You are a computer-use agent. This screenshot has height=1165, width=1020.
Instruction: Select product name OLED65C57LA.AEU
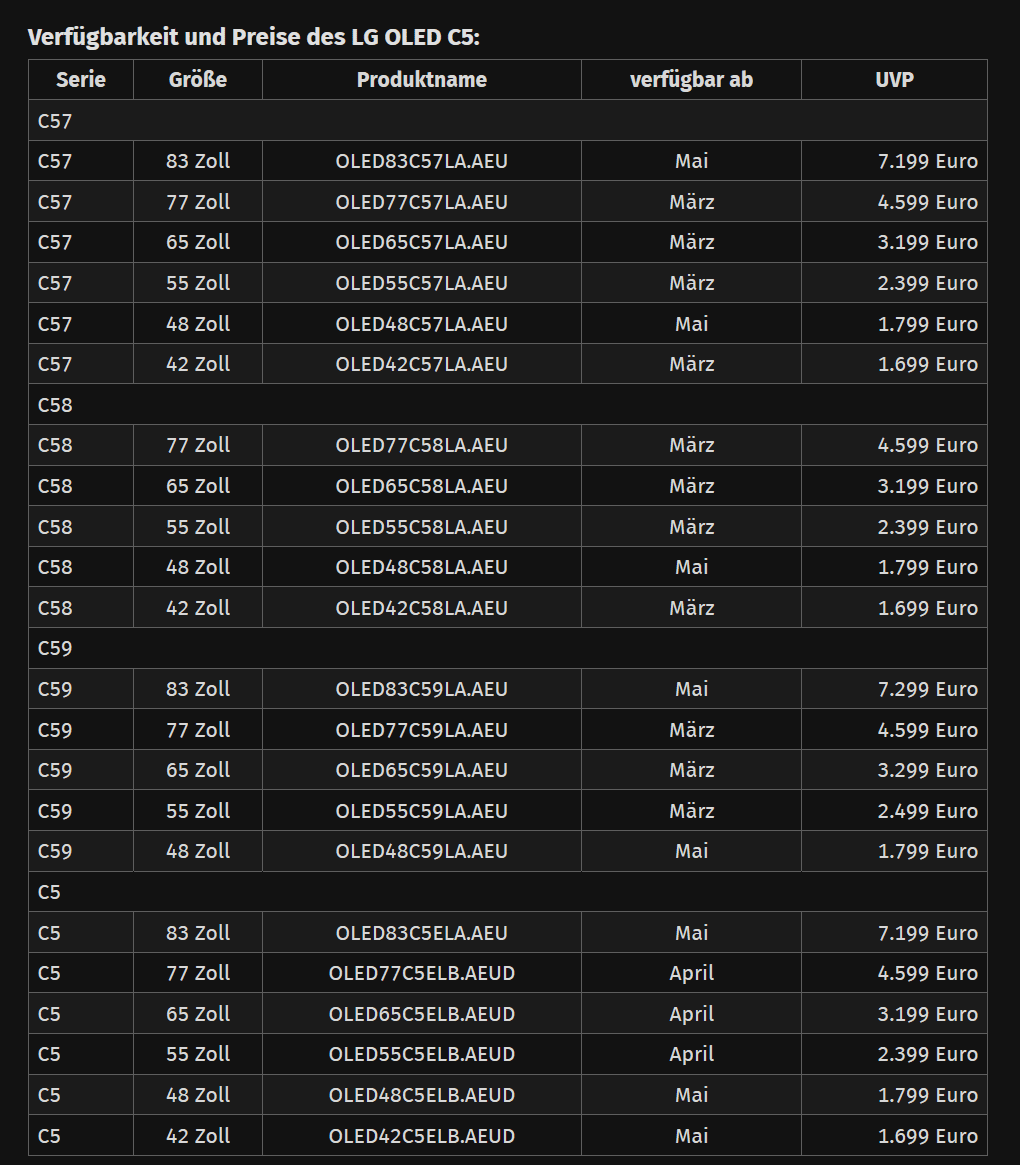(421, 242)
